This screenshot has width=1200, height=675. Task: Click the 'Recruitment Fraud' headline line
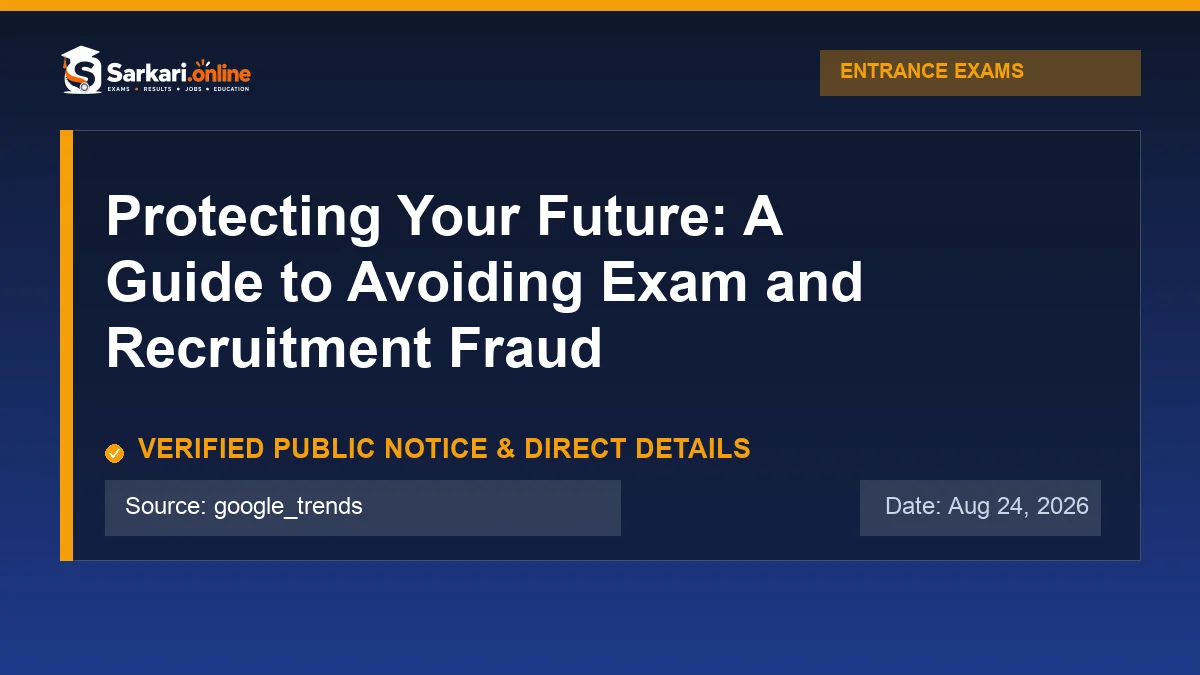point(354,347)
